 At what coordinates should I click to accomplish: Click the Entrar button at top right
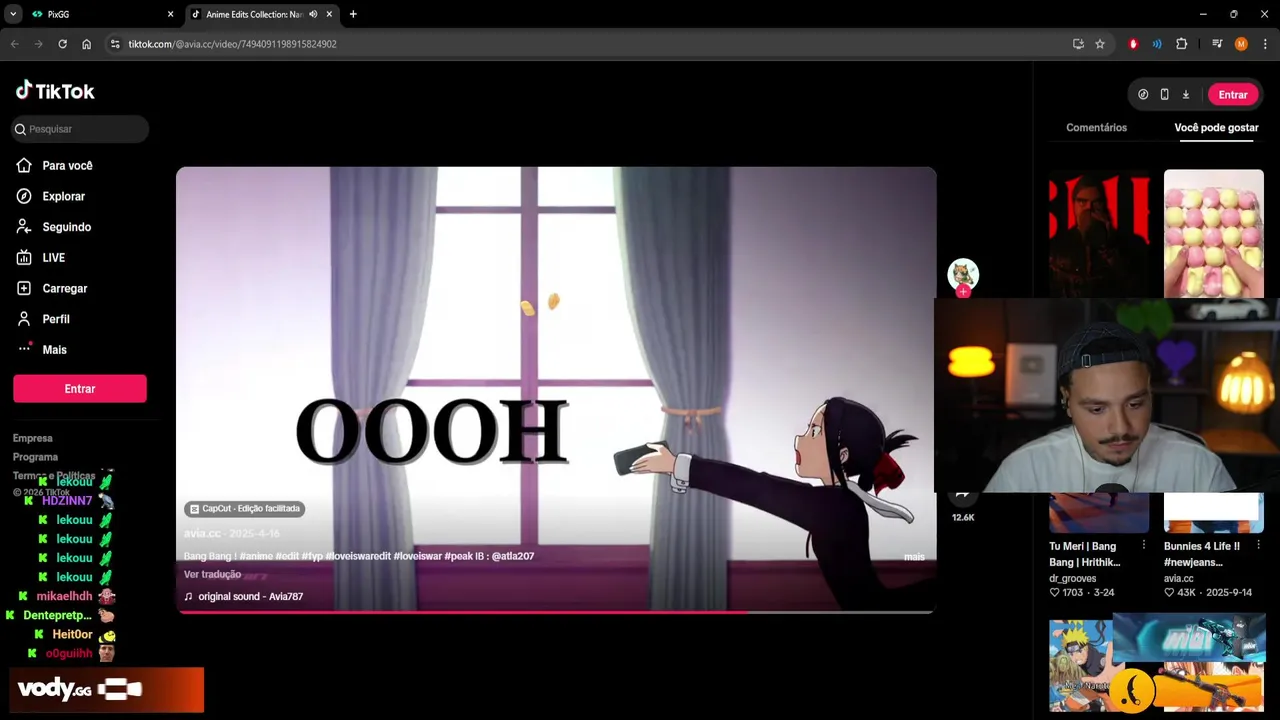click(1233, 94)
